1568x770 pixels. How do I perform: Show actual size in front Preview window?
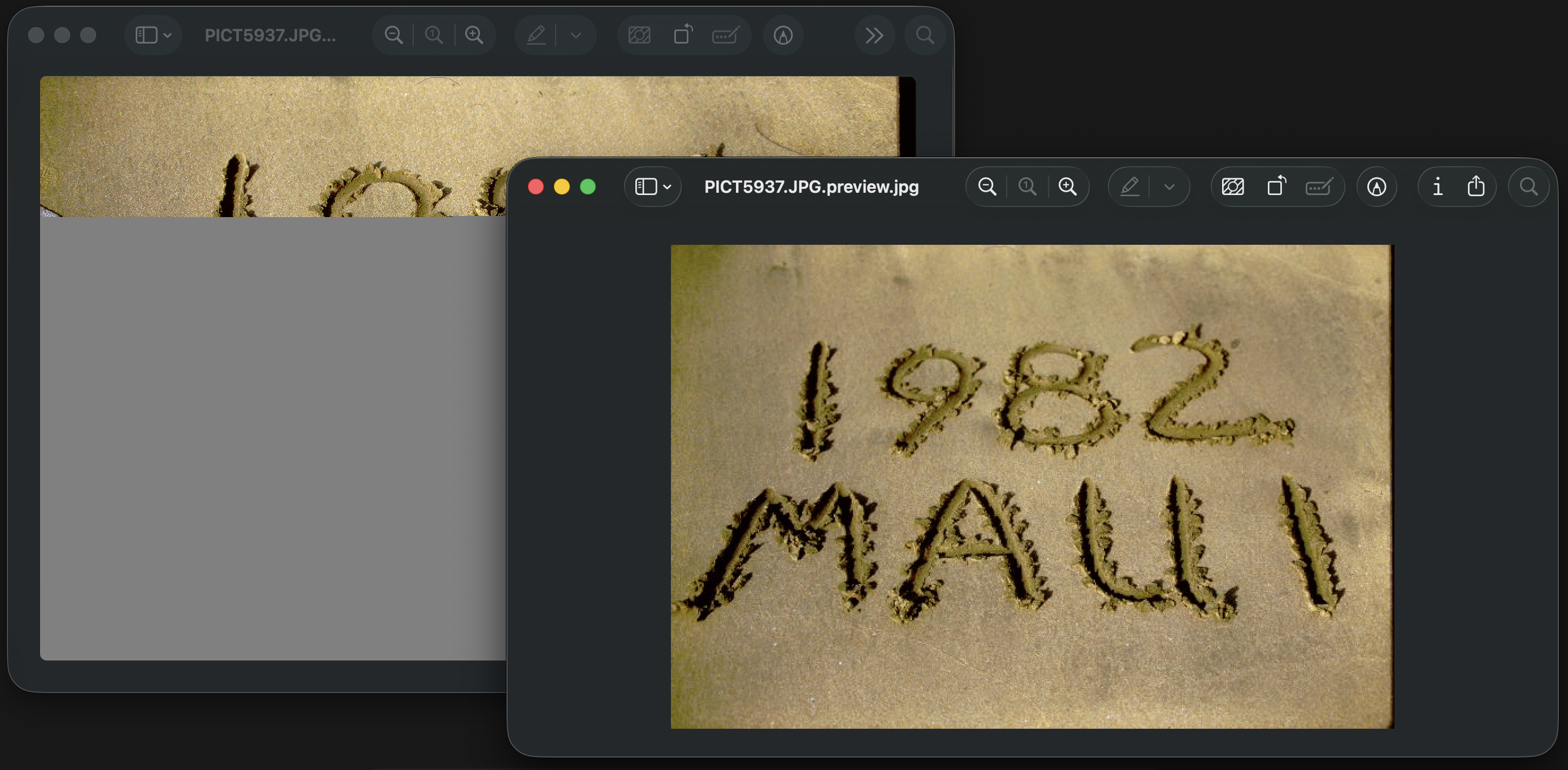[x=1027, y=186]
